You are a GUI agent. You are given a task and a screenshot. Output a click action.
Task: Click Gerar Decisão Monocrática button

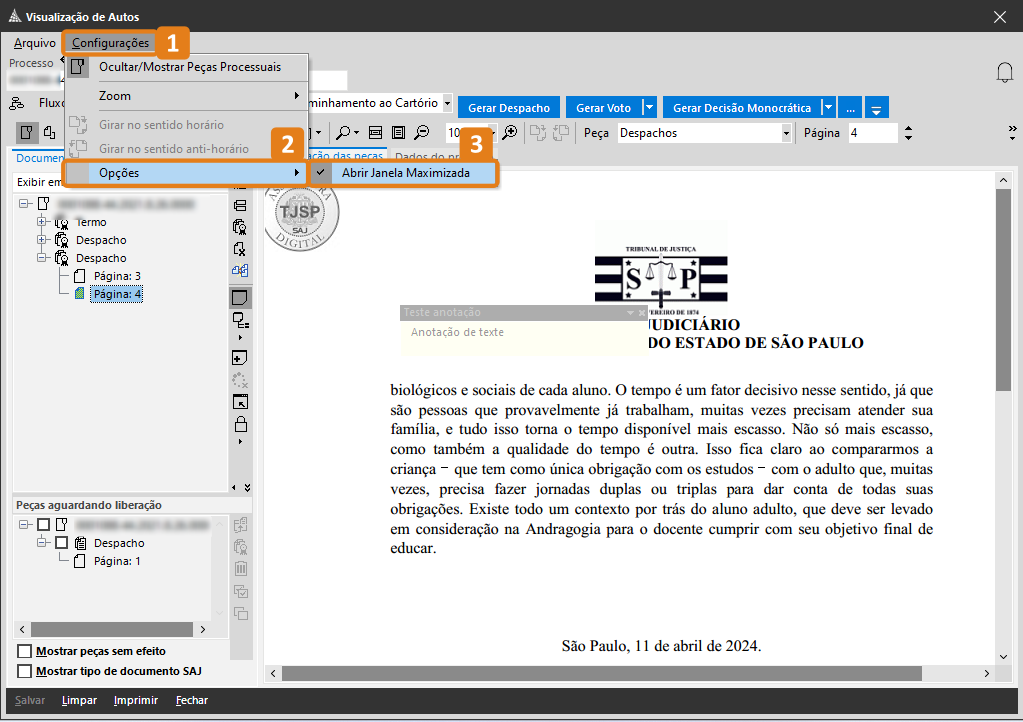click(x=742, y=108)
